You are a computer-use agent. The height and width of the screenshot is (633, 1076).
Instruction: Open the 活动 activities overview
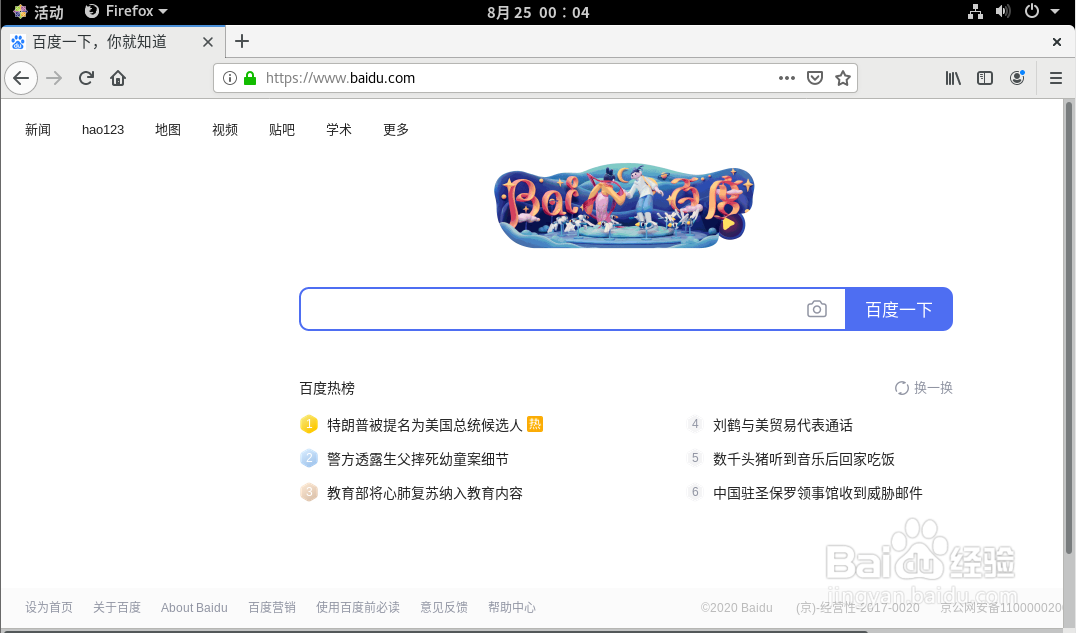(x=38, y=12)
